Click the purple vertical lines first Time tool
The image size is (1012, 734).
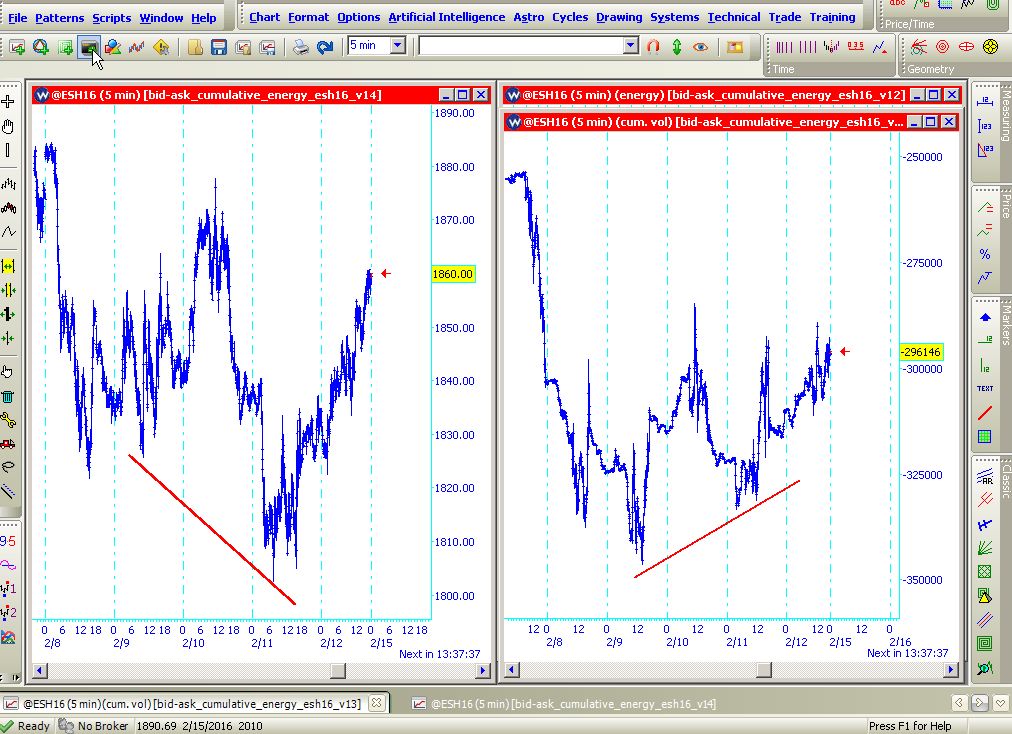click(784, 46)
